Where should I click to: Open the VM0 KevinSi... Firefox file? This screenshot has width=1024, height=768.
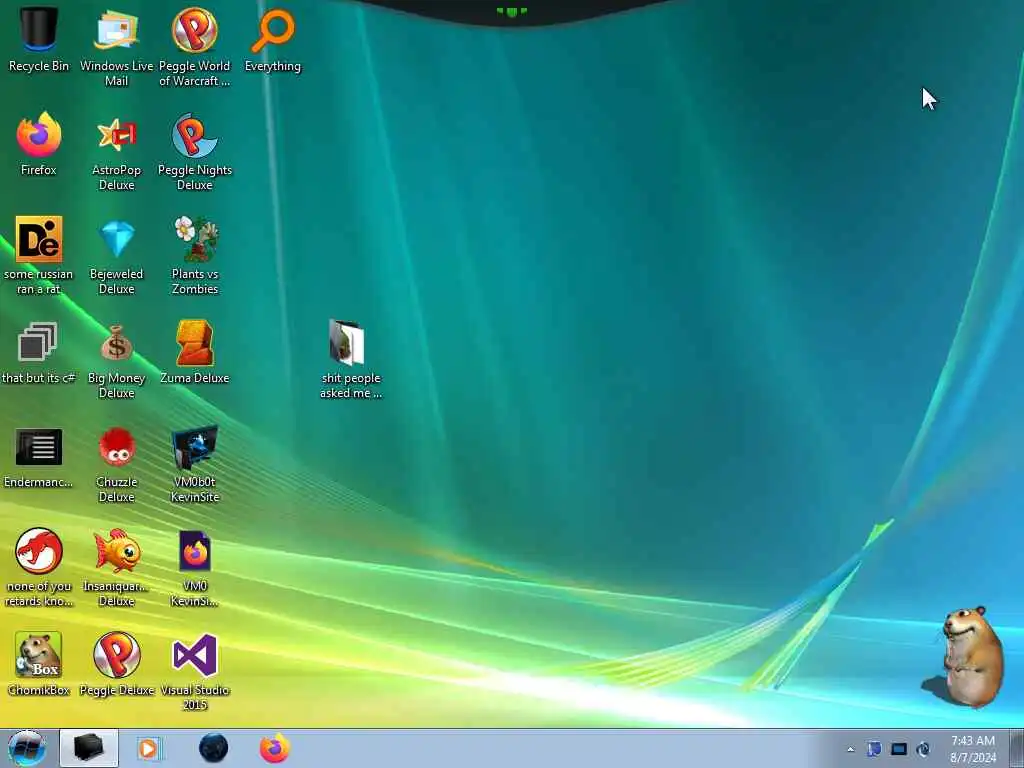tap(195, 567)
